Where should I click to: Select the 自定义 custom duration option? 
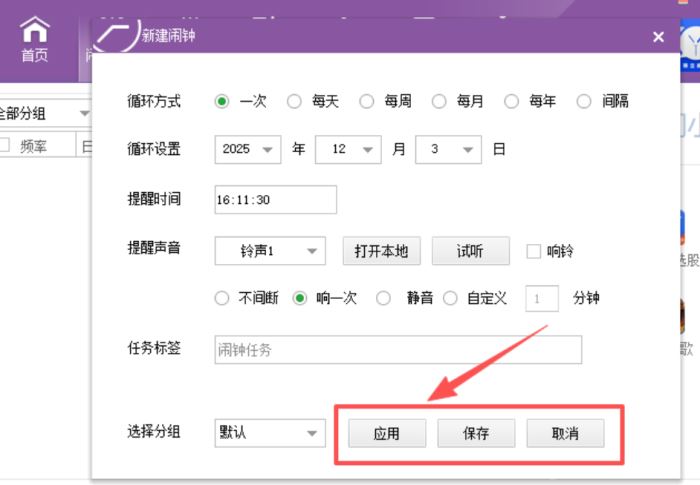click(450, 298)
